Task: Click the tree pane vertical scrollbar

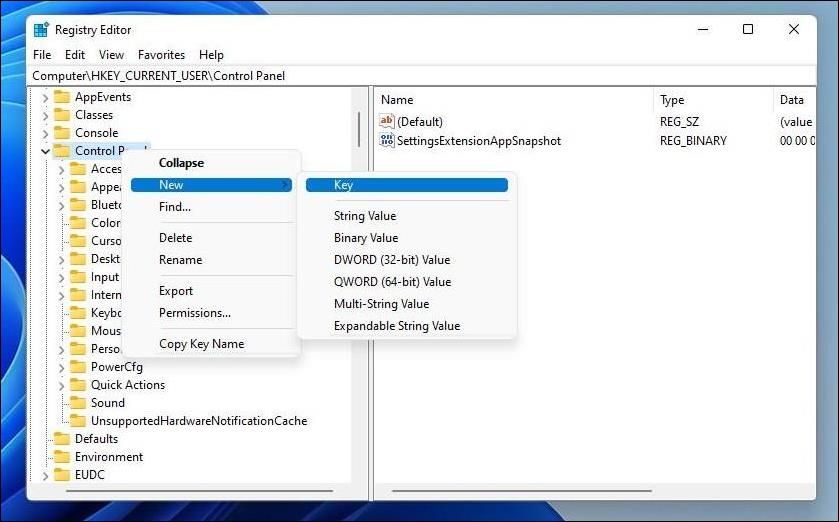Action: (358, 130)
